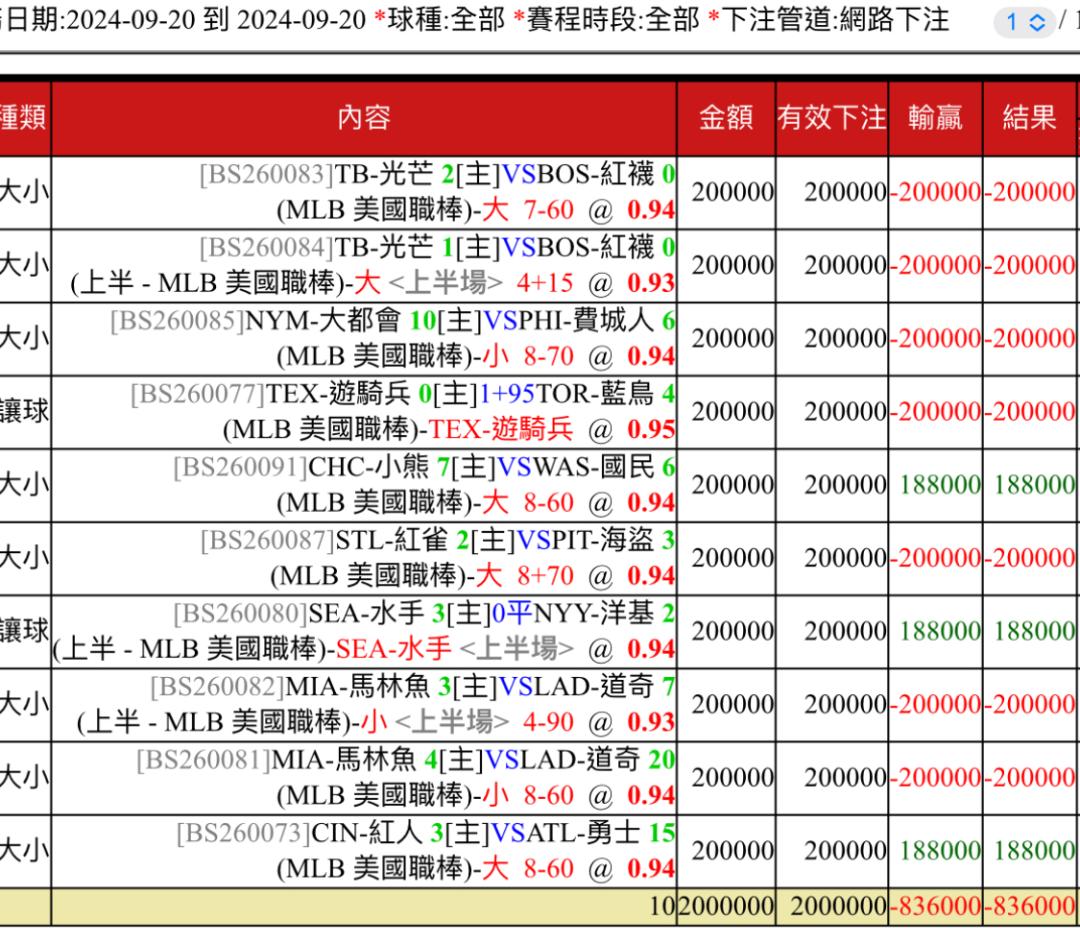Click the 內容 column header
This screenshot has width=1080, height=944.
coord(364,118)
